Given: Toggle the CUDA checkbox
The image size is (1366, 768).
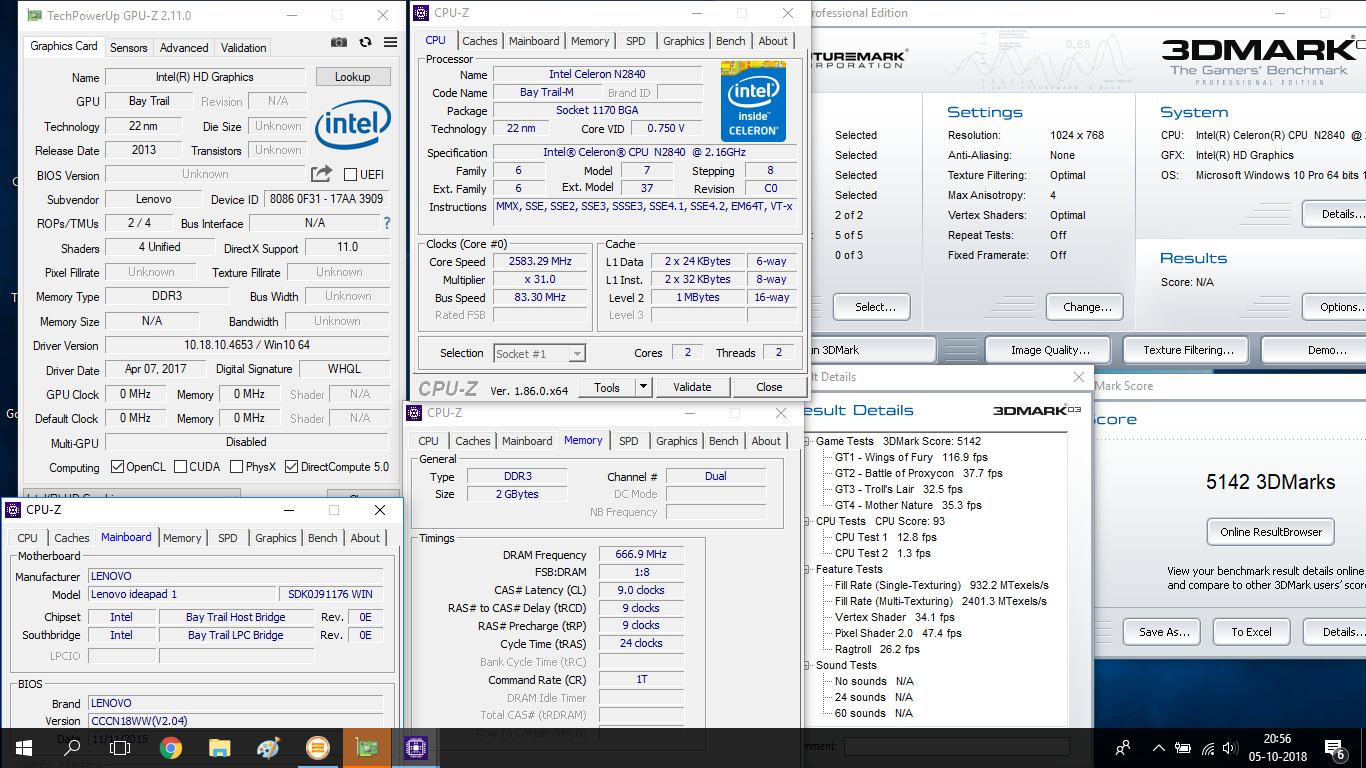Looking at the screenshot, I should [x=180, y=467].
